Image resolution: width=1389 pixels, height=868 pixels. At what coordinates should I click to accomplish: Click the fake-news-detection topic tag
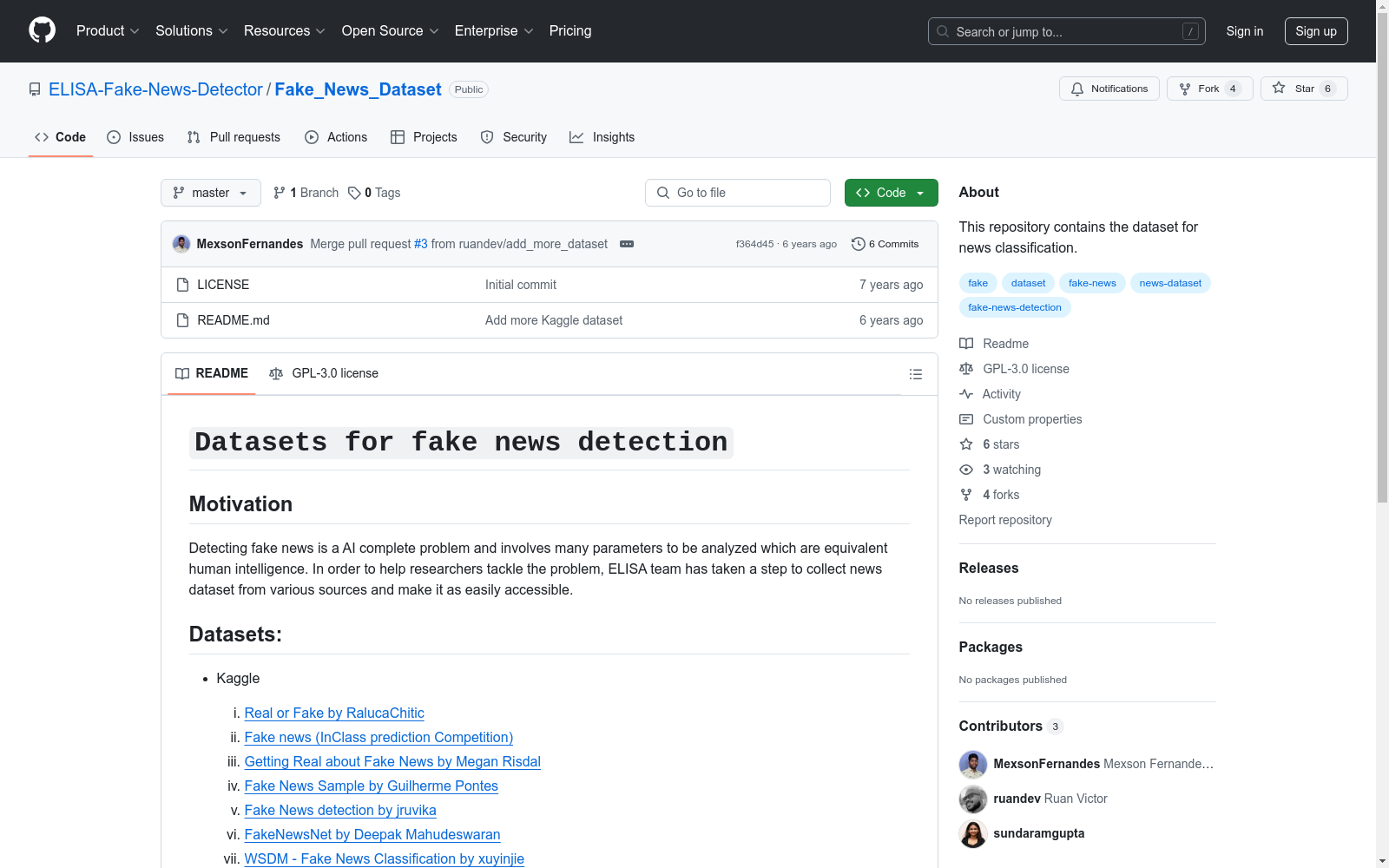1015,307
